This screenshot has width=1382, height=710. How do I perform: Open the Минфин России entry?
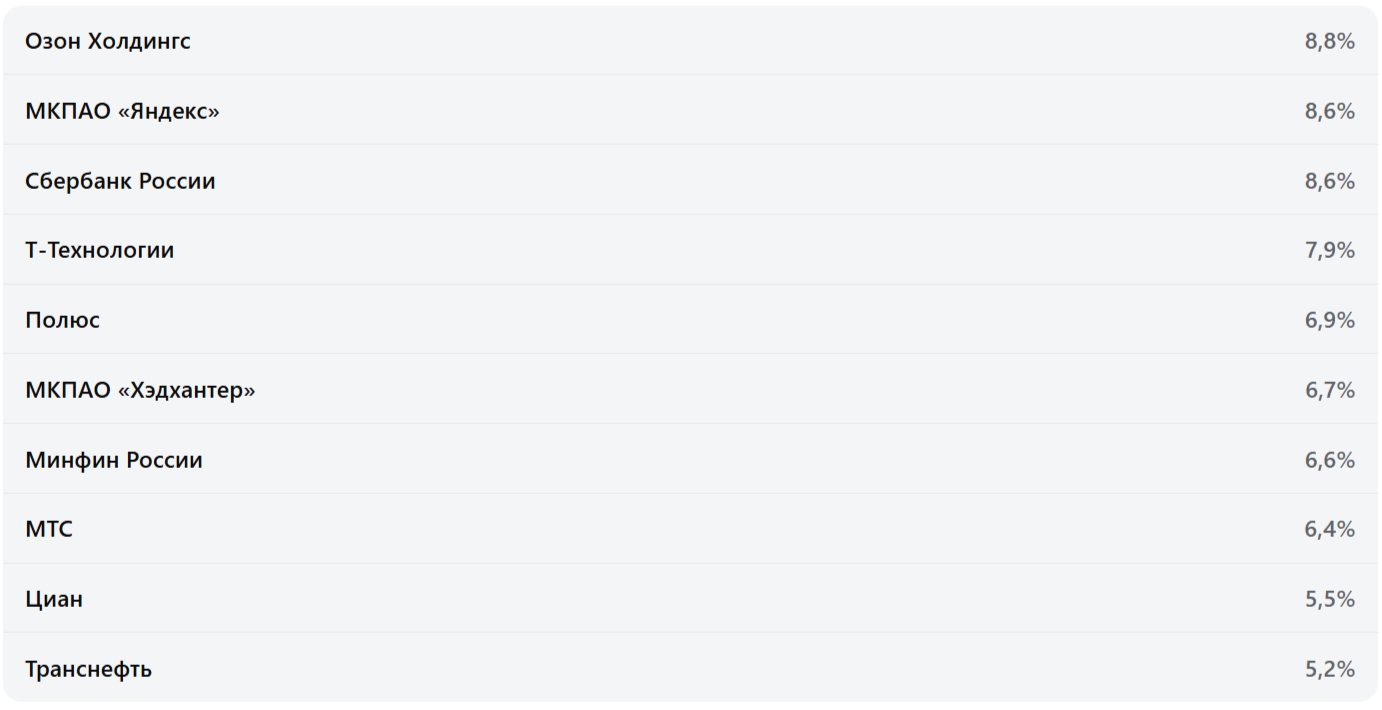pos(114,460)
